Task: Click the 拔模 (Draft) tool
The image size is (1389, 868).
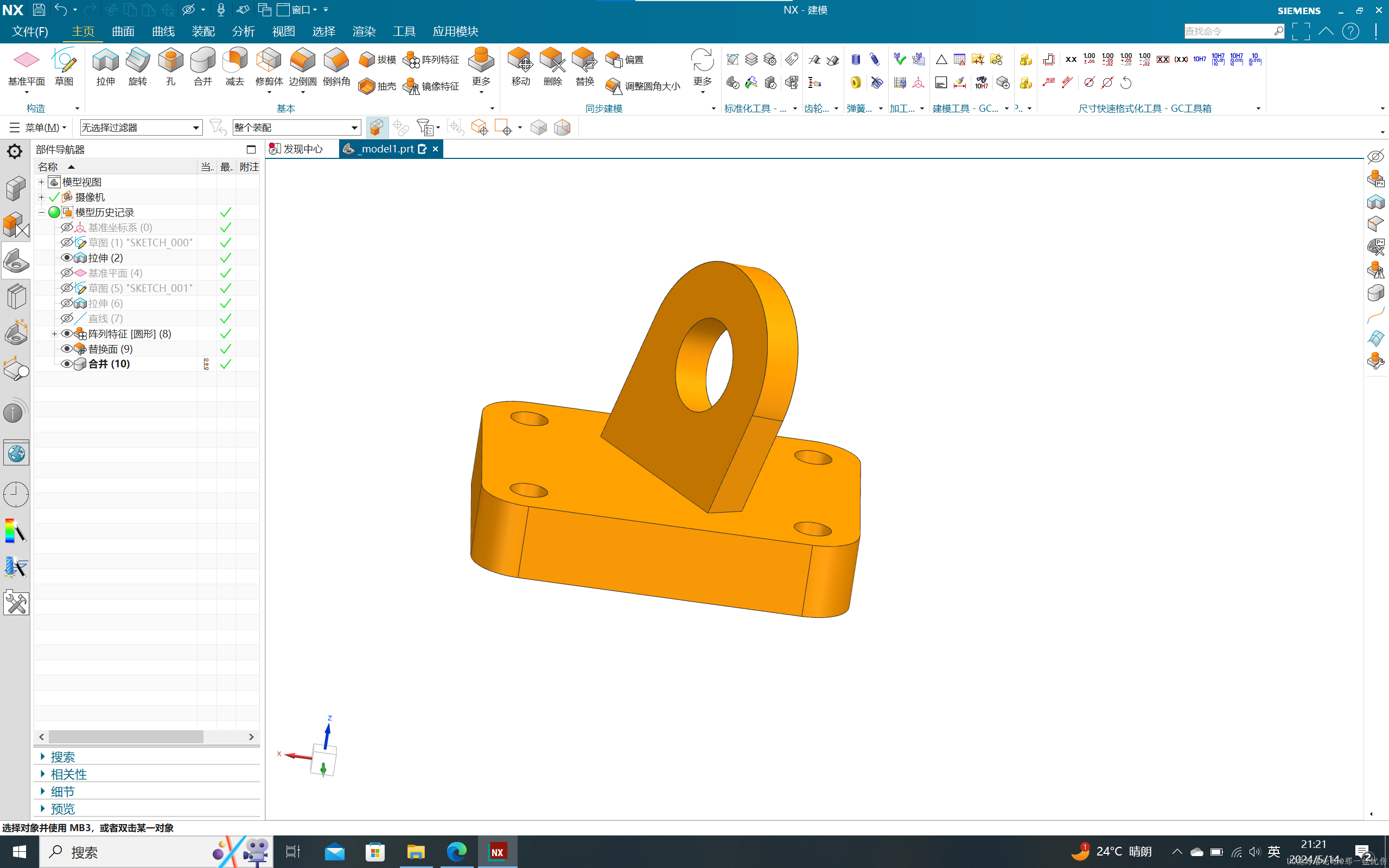Action: coord(377,60)
